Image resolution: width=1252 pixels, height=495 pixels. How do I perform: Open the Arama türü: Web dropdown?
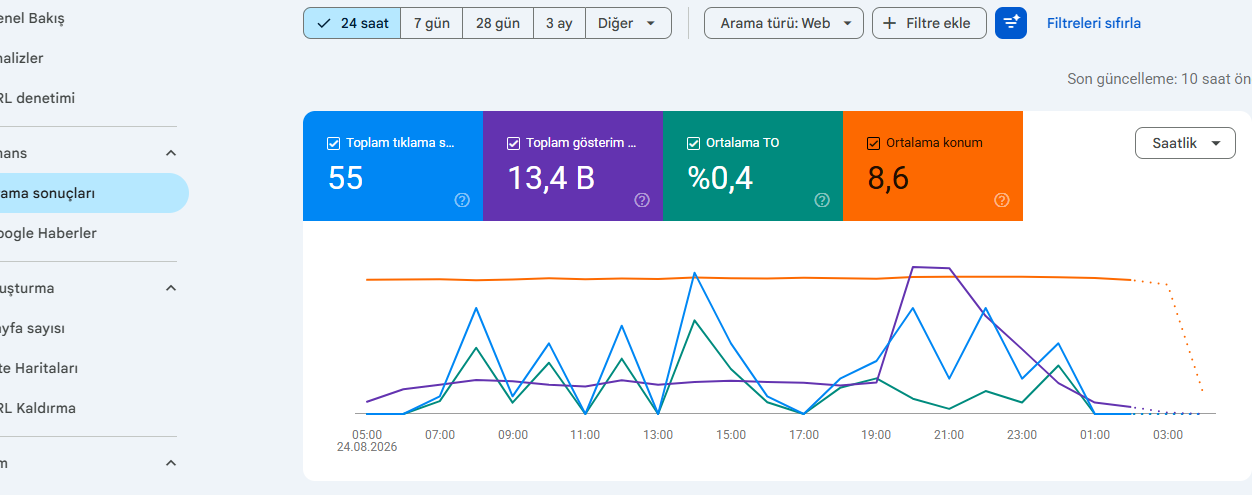click(784, 23)
